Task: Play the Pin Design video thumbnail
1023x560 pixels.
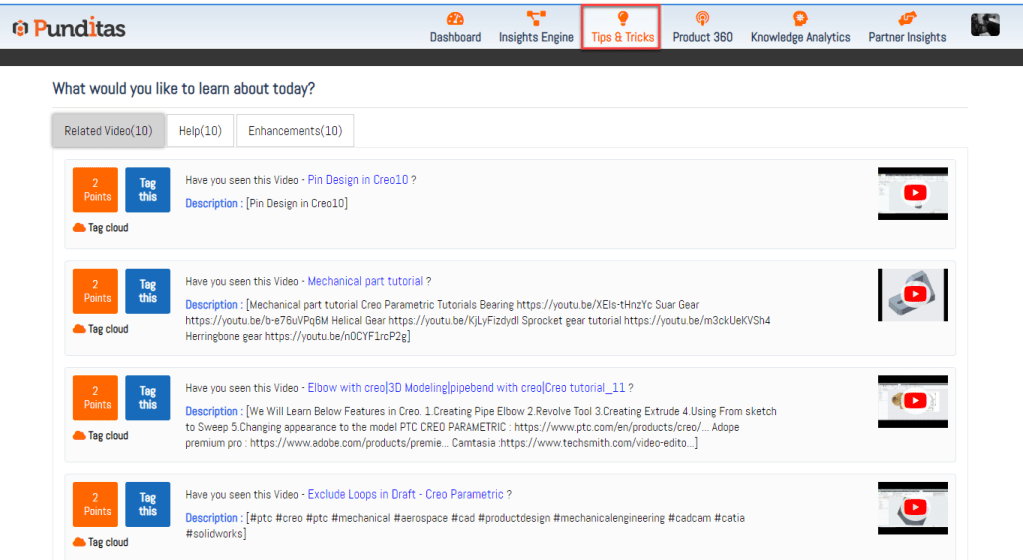Action: click(x=913, y=193)
